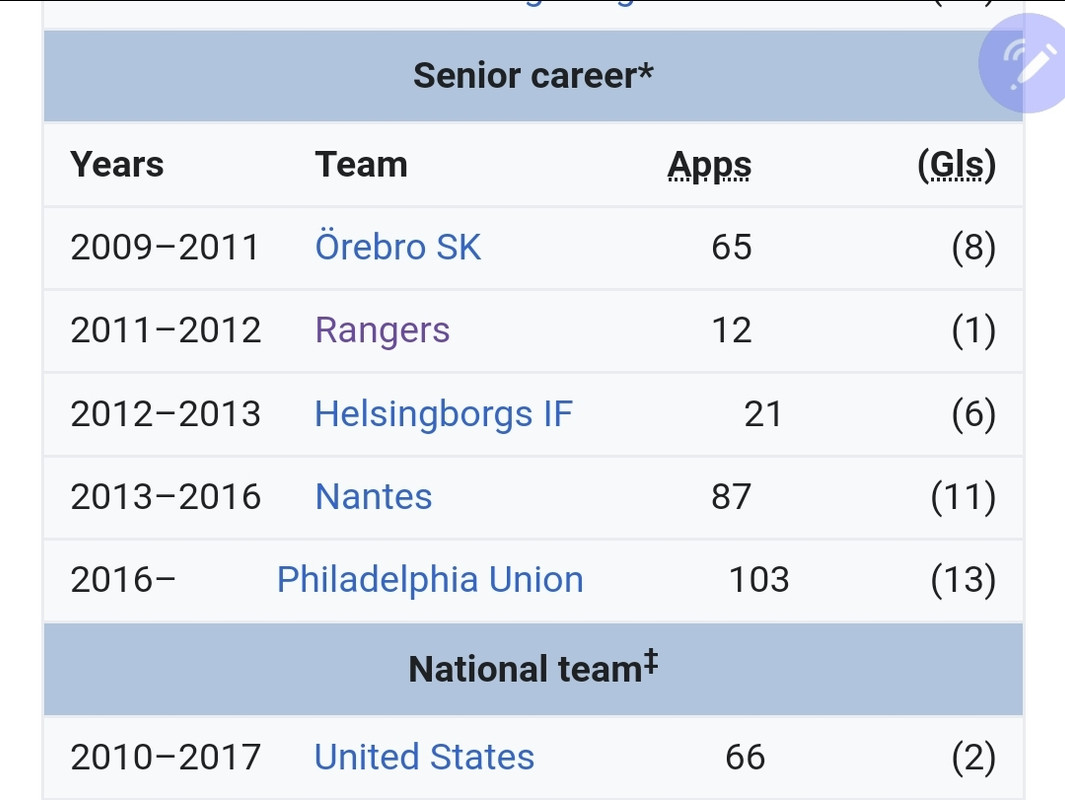The width and height of the screenshot is (1065, 800).
Task: Select the 2009–2011 years cell
Action: tap(165, 247)
